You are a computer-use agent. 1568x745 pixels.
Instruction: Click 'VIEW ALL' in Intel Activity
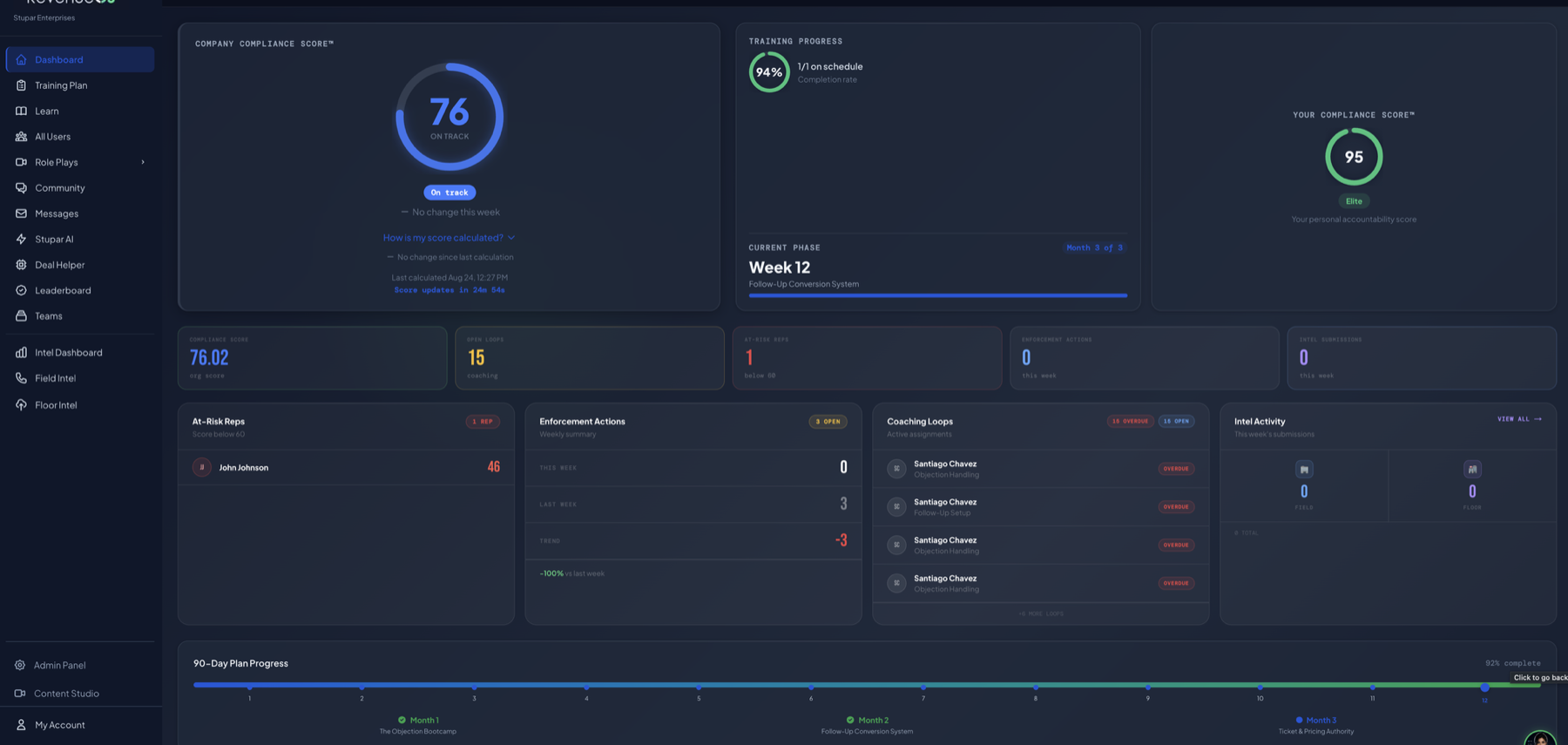click(1519, 419)
